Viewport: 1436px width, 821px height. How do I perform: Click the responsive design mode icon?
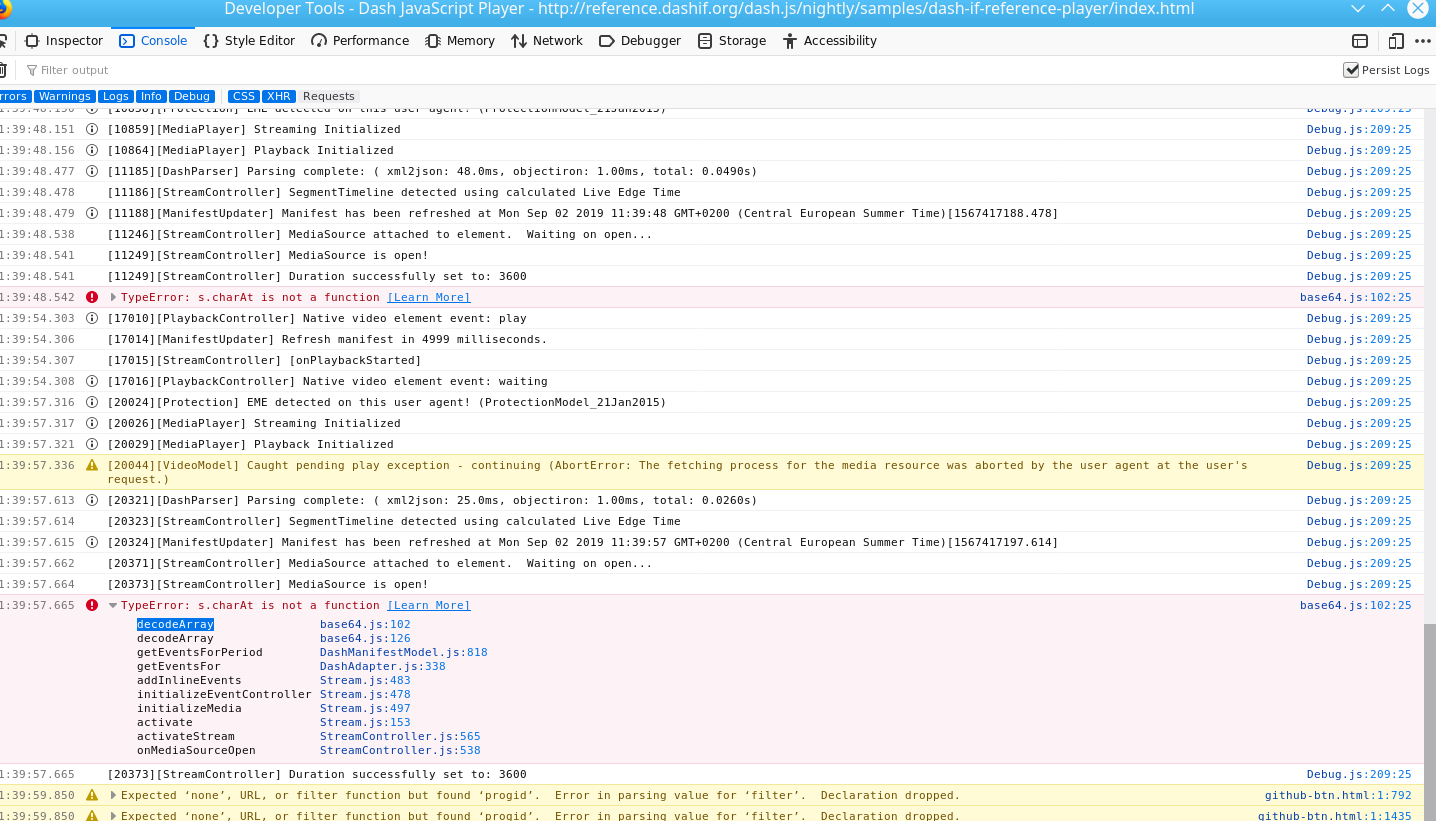tap(1396, 41)
